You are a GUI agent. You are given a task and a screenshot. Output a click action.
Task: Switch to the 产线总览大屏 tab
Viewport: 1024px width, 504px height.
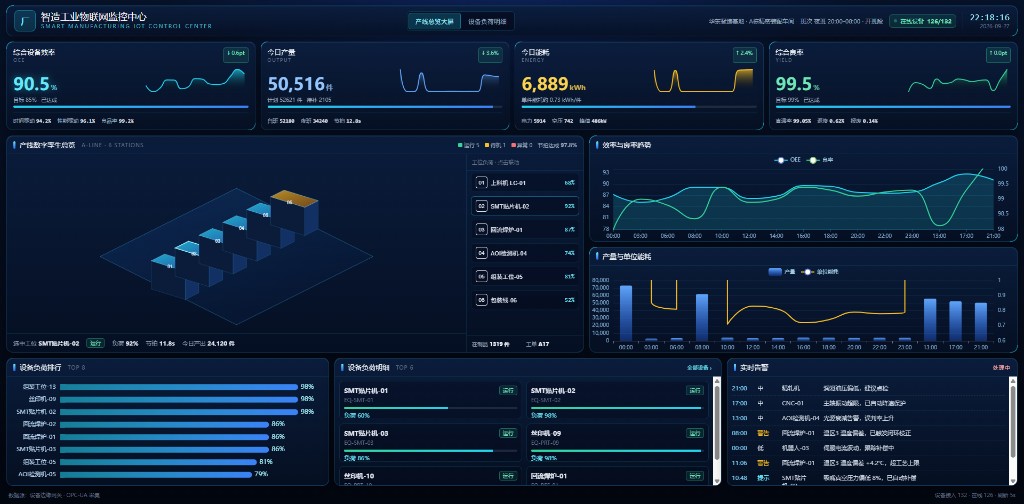tap(434, 22)
